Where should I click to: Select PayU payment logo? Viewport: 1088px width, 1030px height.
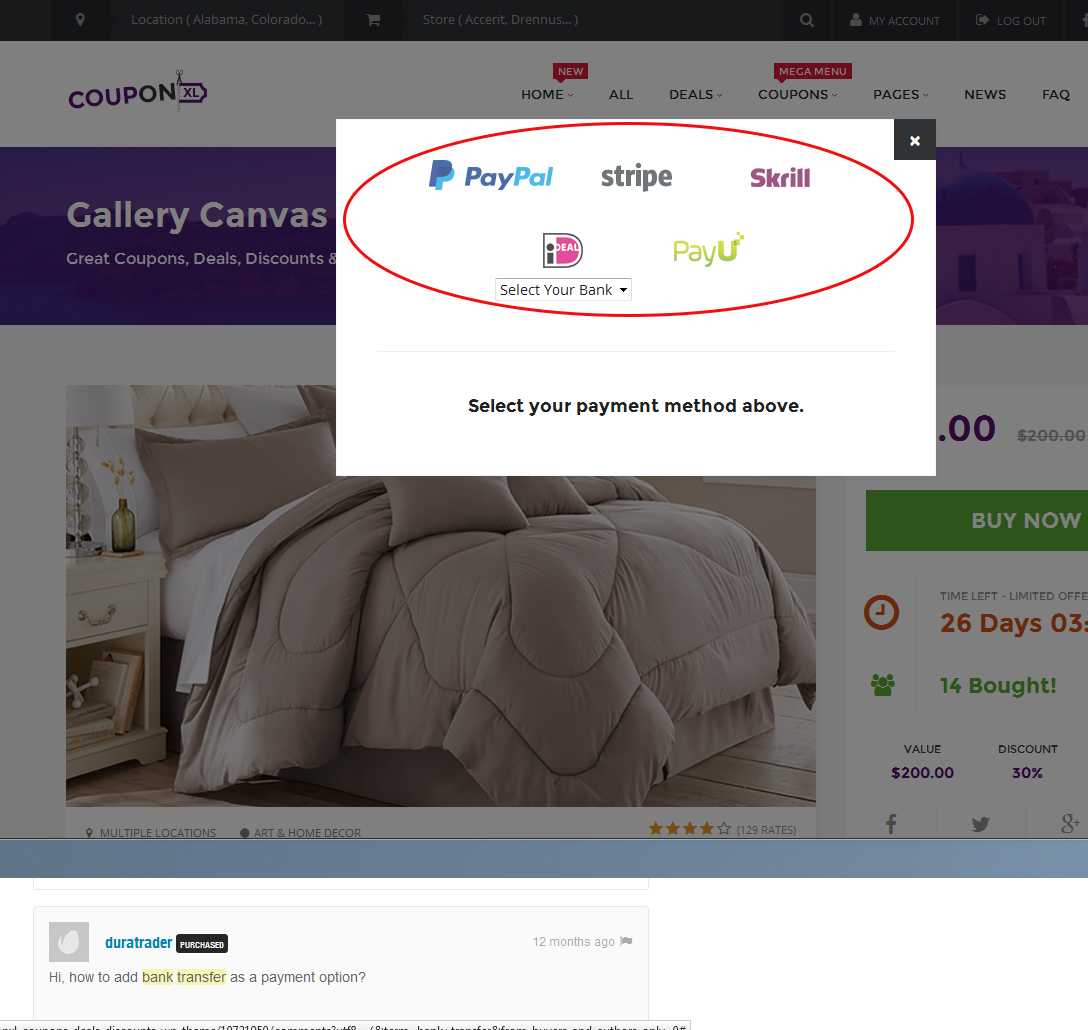click(708, 249)
